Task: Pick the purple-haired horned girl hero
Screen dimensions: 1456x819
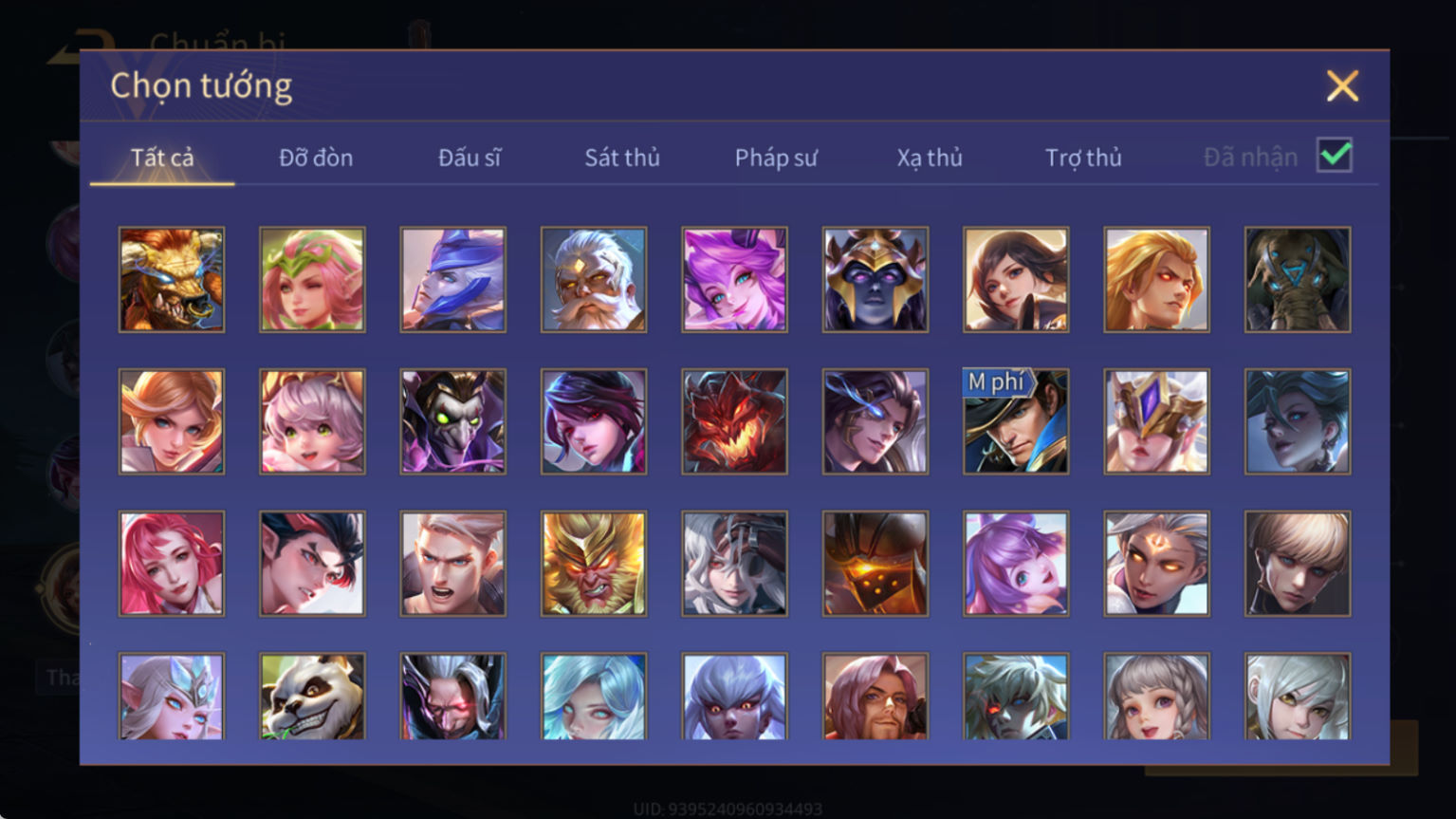Action: [734, 279]
